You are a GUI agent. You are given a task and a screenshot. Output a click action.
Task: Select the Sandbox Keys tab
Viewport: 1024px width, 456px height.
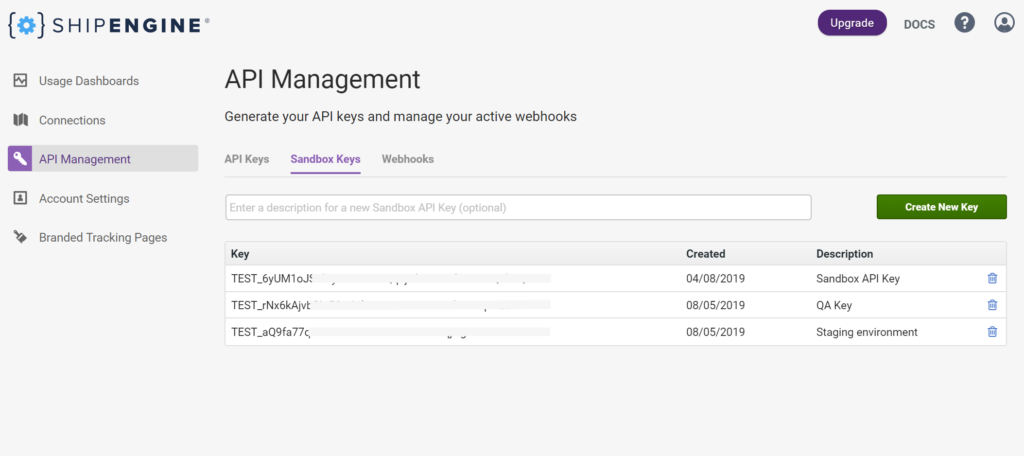click(x=325, y=159)
